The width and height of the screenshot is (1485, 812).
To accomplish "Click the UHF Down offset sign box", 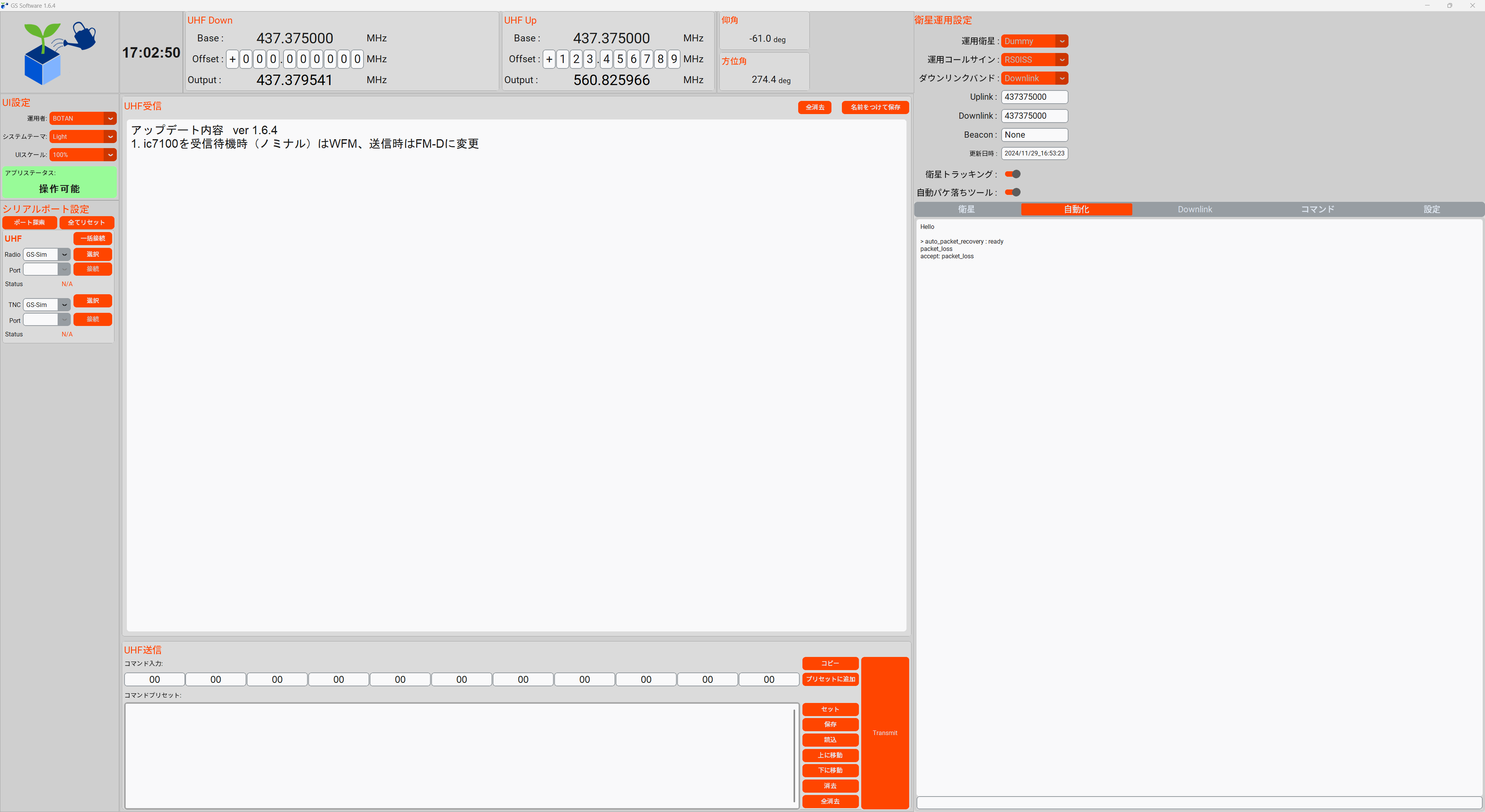I will click(x=232, y=60).
